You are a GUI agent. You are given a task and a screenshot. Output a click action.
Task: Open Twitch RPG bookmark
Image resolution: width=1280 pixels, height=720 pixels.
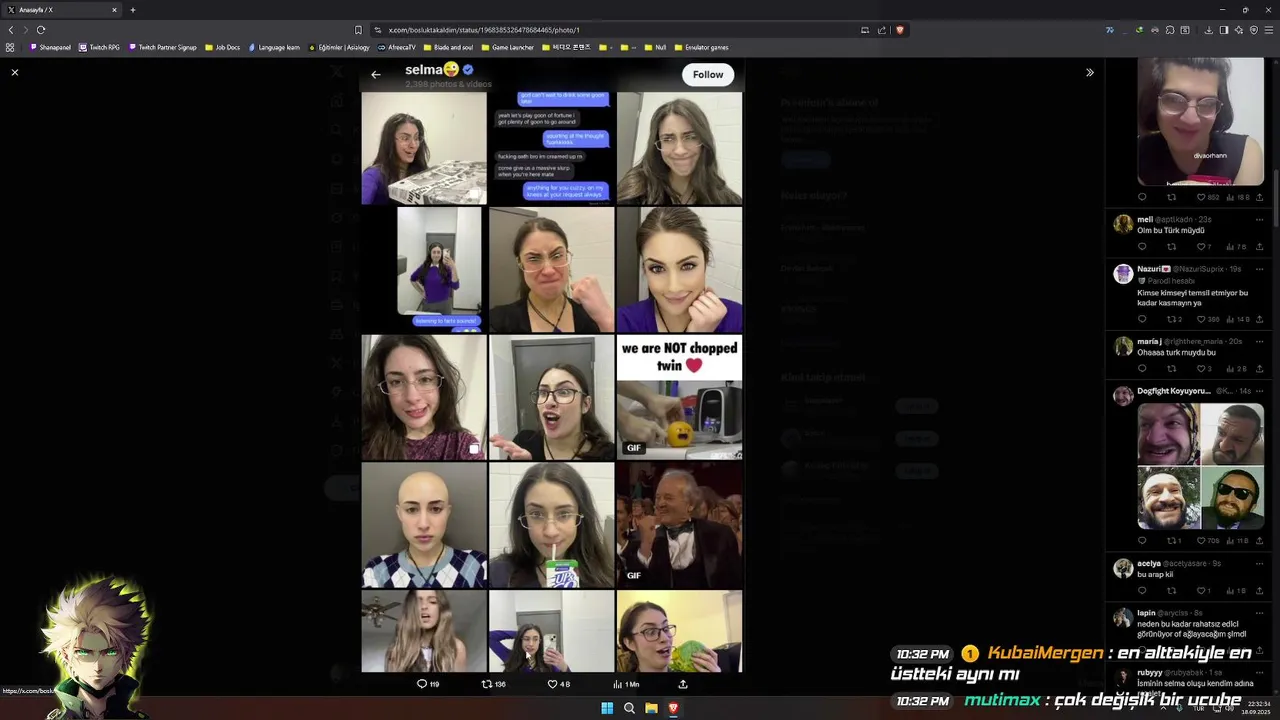pos(100,47)
